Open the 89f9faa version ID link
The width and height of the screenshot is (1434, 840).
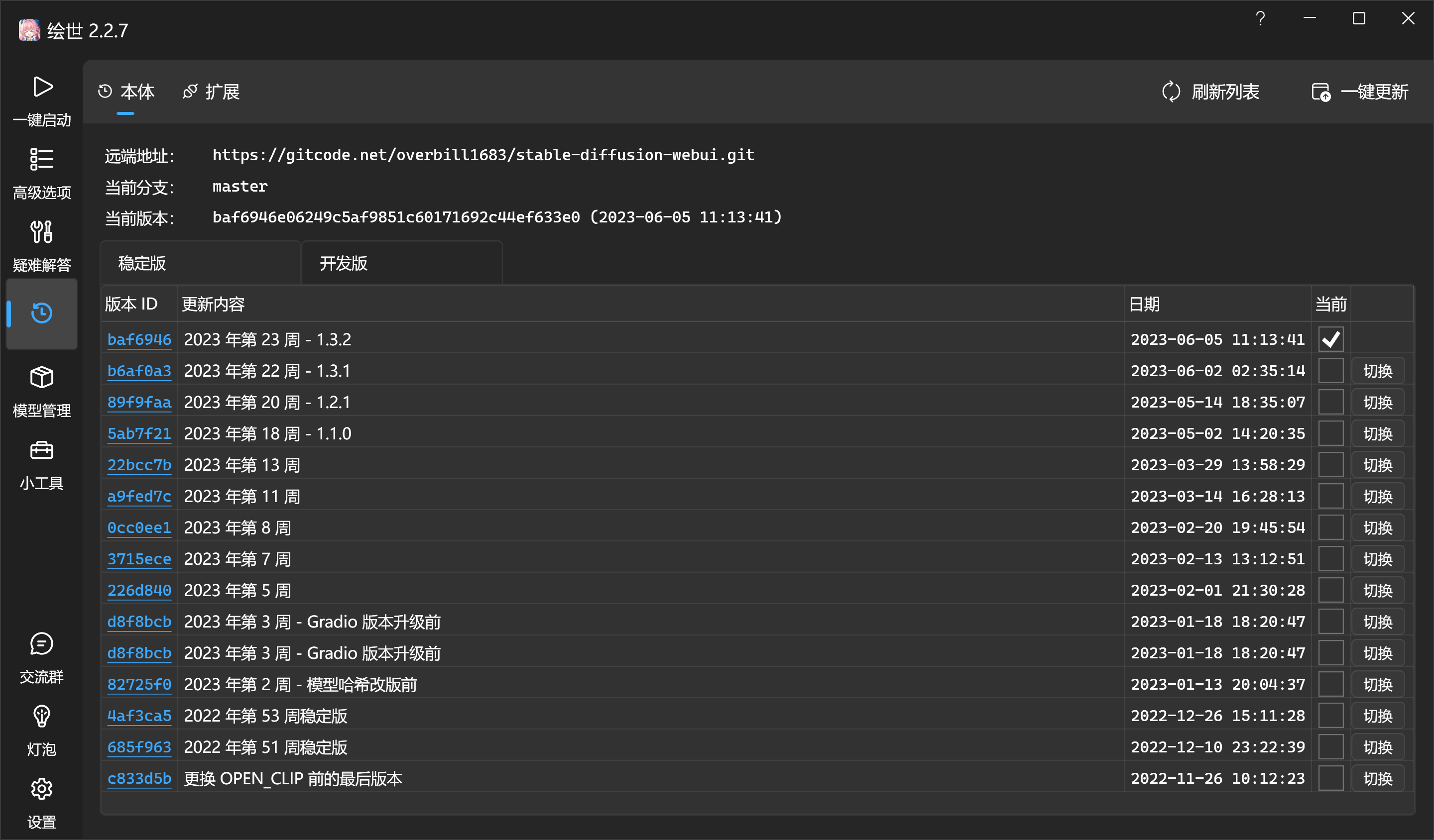tap(139, 402)
